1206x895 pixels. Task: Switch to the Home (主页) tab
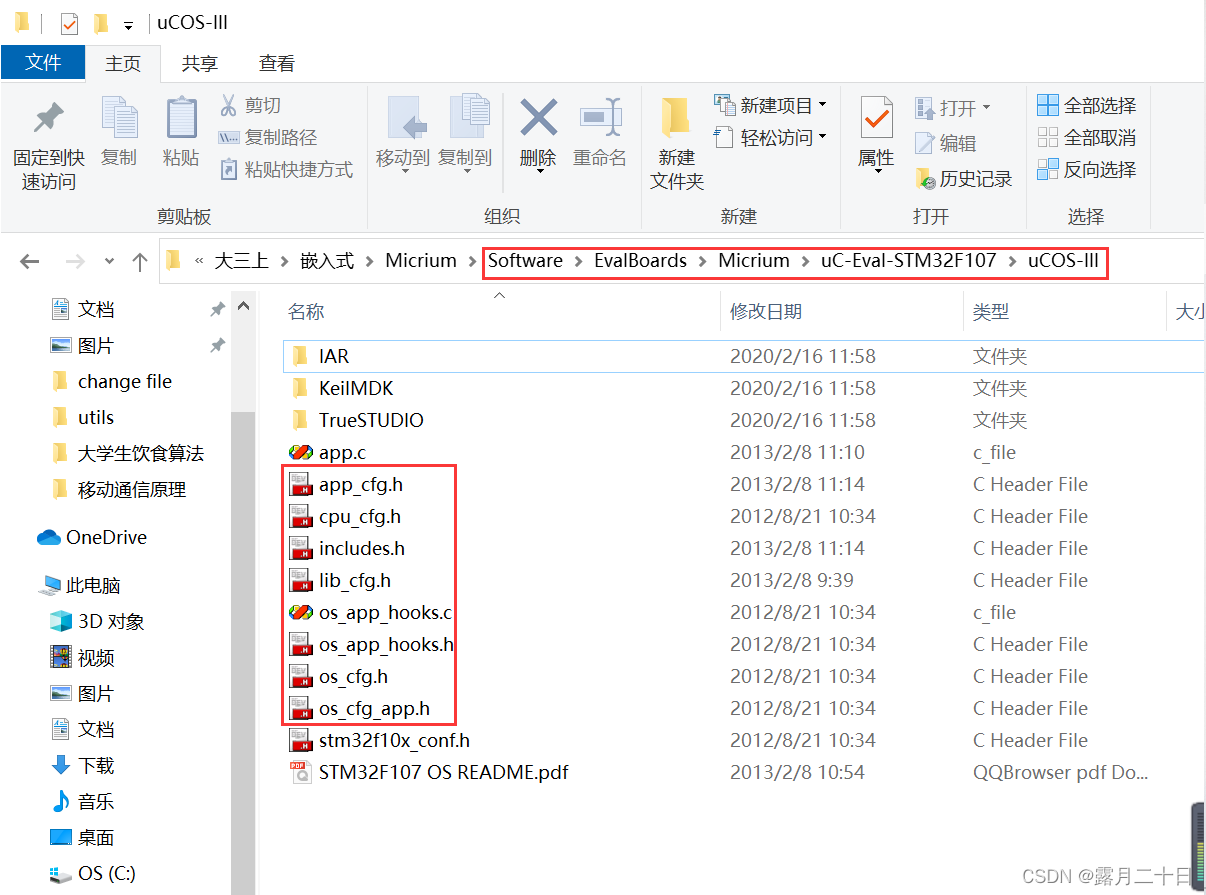pos(123,63)
